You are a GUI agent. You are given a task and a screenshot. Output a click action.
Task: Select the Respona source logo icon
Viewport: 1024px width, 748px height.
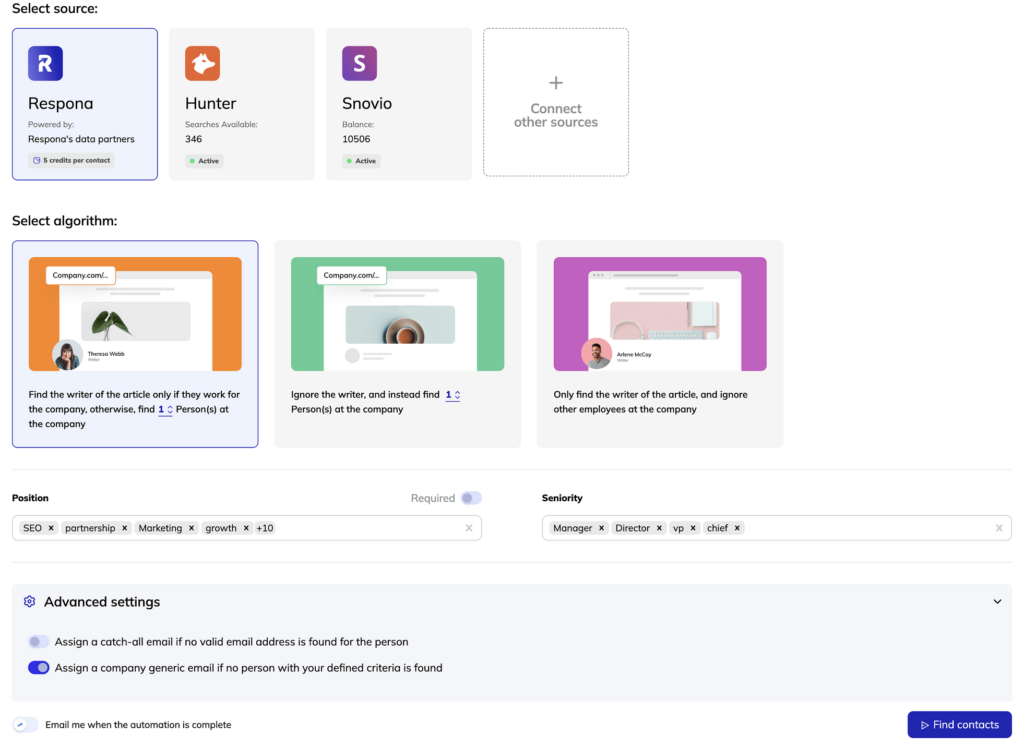pyautogui.click(x=45, y=63)
